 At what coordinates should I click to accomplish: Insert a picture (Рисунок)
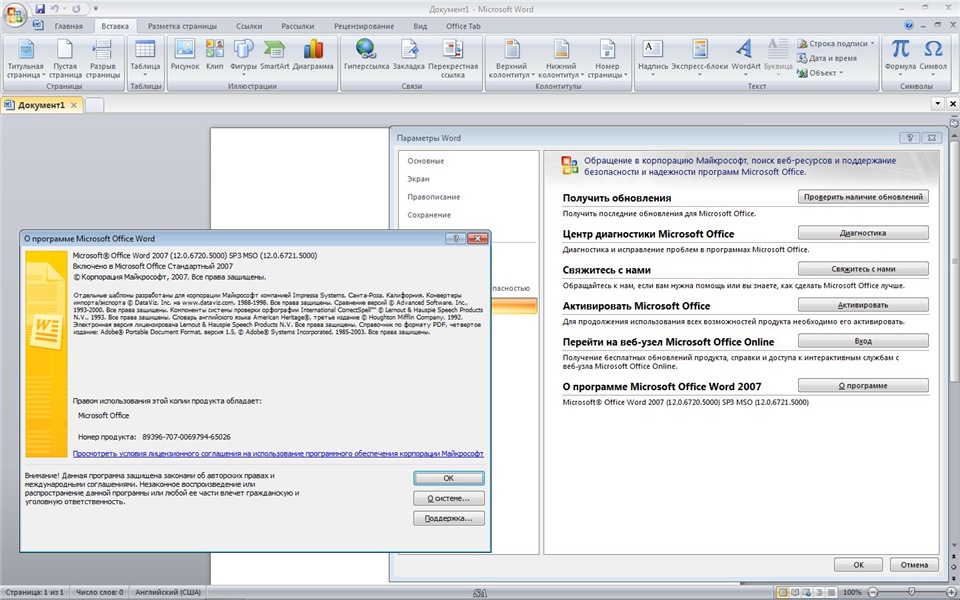185,55
